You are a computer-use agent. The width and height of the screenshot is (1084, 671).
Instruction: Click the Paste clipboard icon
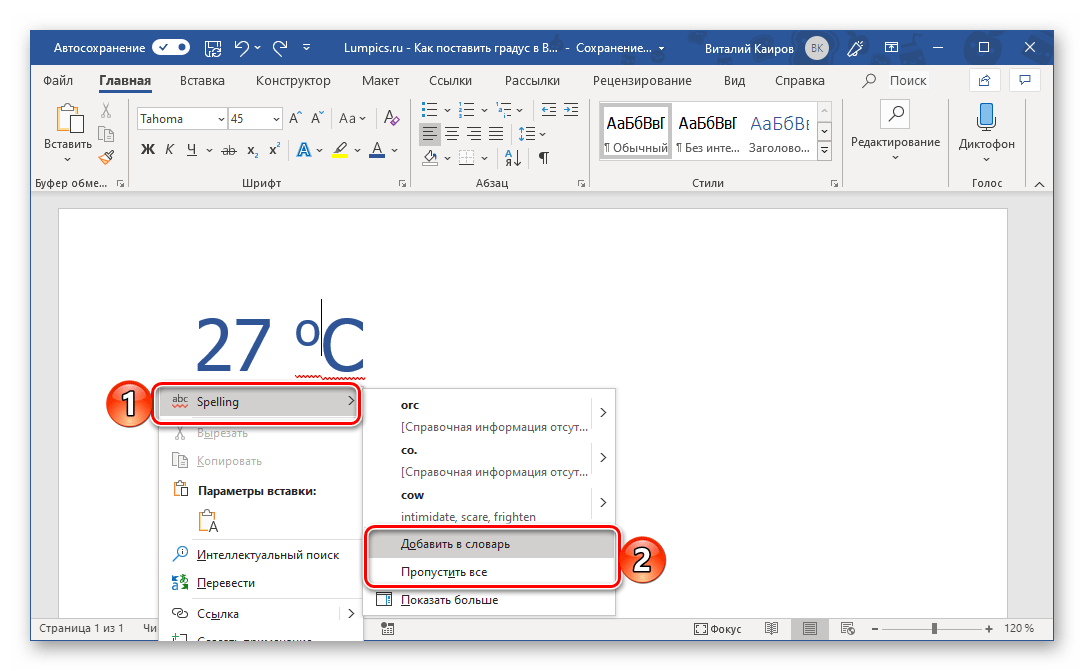(x=69, y=118)
